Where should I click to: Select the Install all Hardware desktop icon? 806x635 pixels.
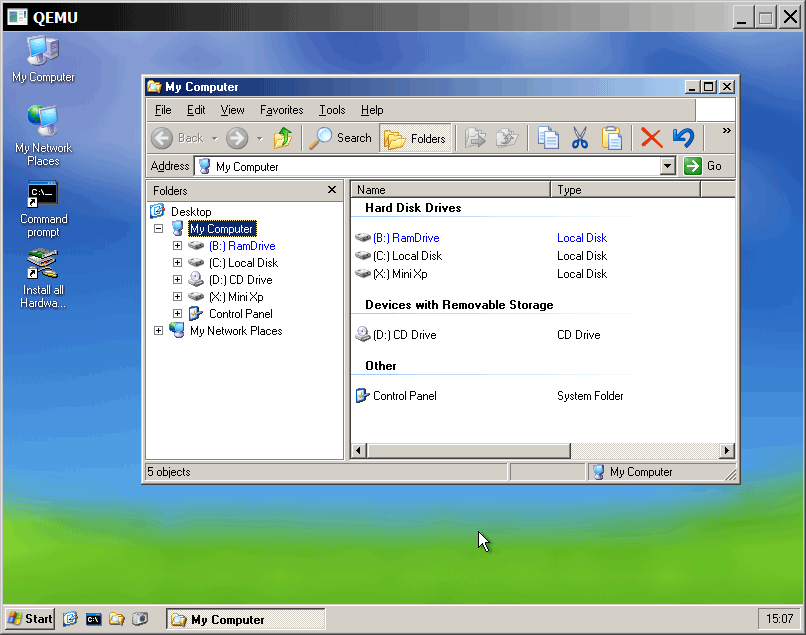click(43, 267)
